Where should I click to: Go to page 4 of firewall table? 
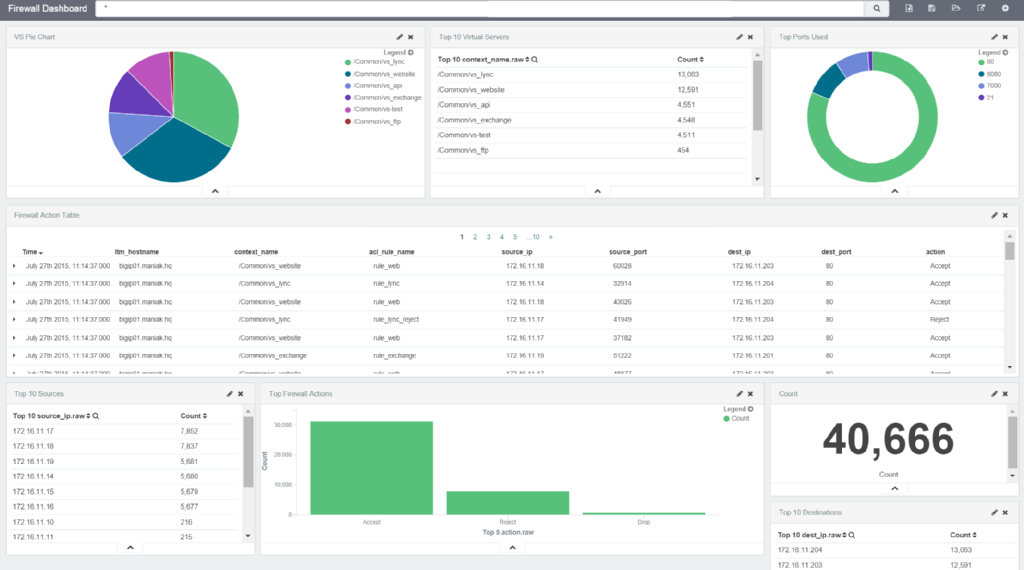tap(502, 237)
